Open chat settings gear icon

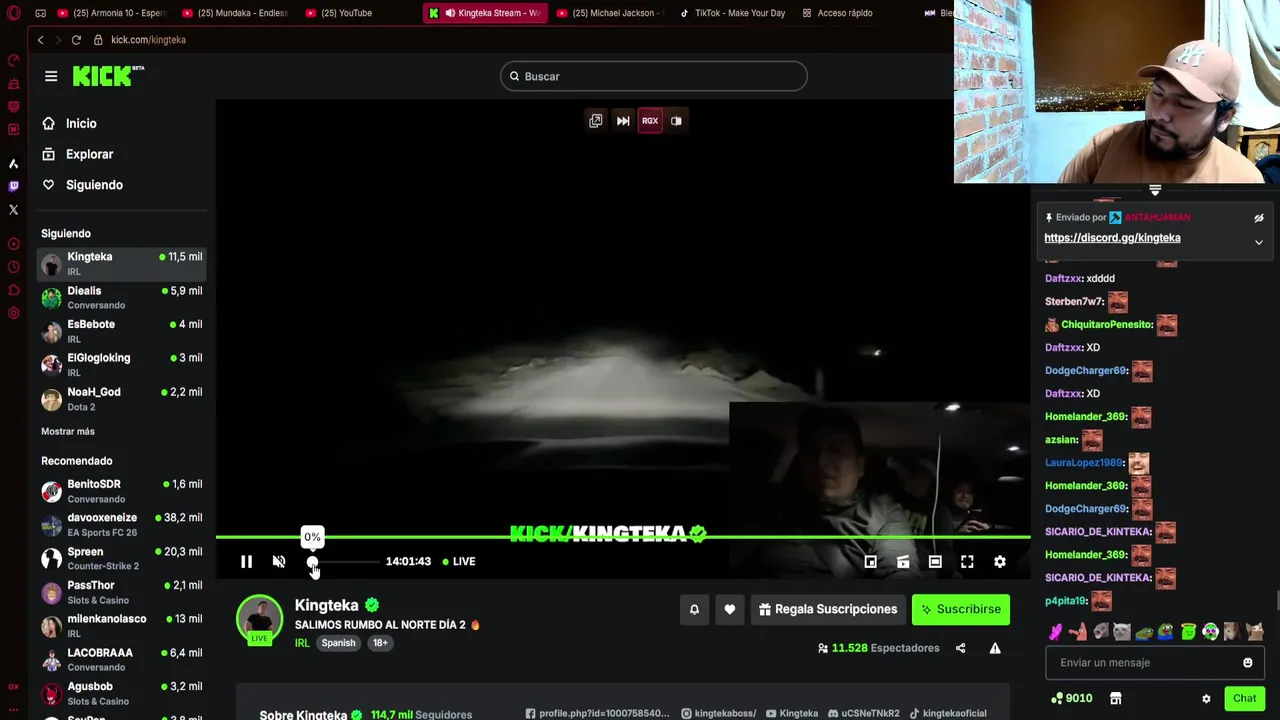(x=1206, y=699)
